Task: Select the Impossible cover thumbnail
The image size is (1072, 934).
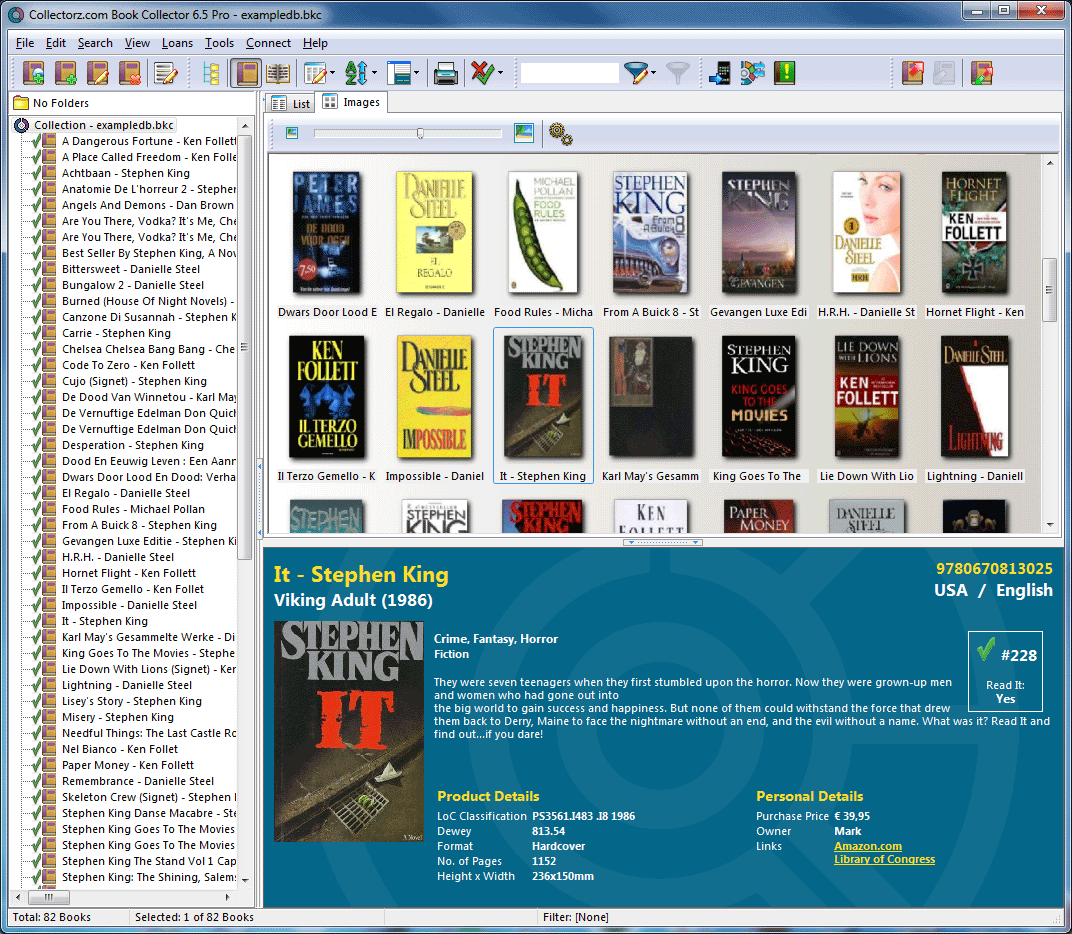Action: coord(434,397)
